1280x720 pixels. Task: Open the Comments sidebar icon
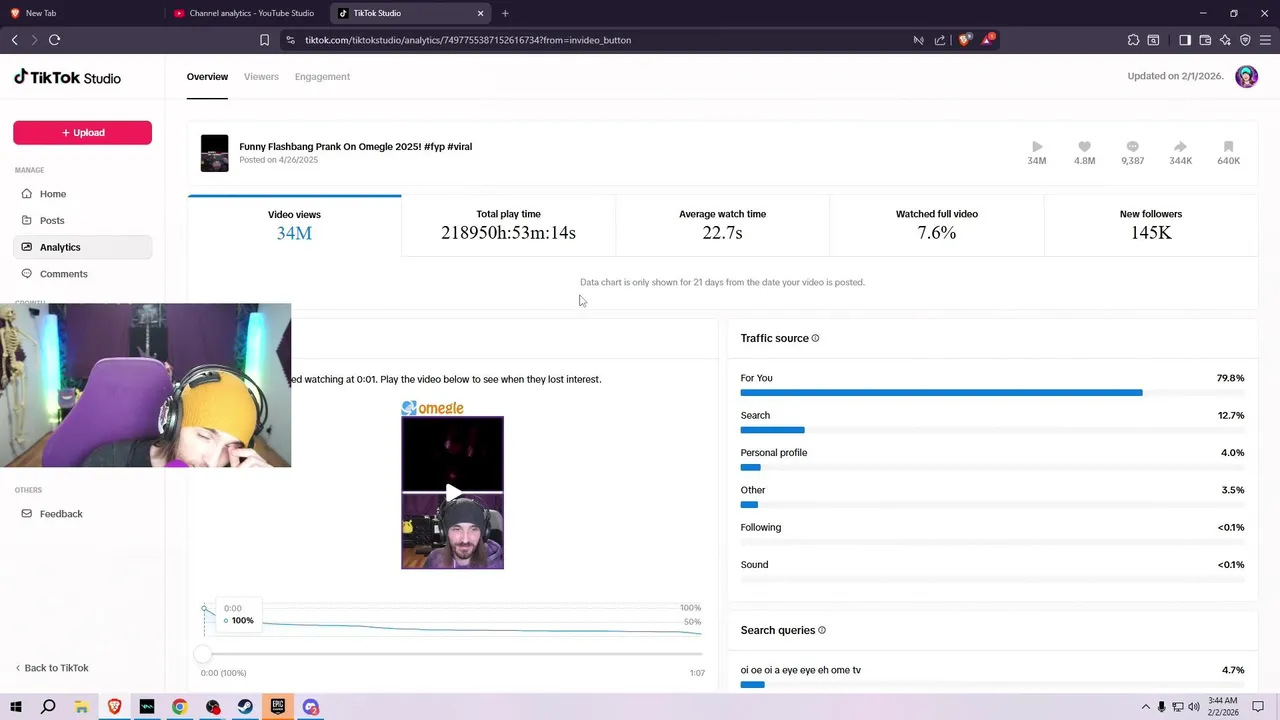click(x=27, y=274)
